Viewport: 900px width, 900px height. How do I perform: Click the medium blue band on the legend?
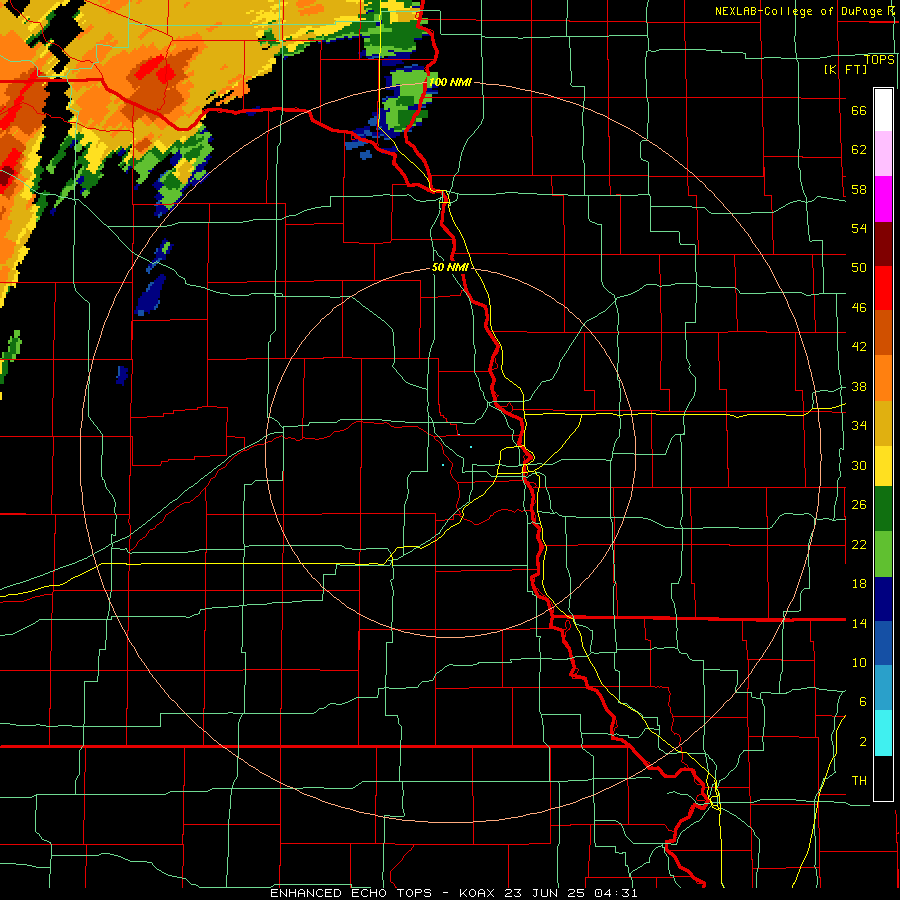click(883, 643)
